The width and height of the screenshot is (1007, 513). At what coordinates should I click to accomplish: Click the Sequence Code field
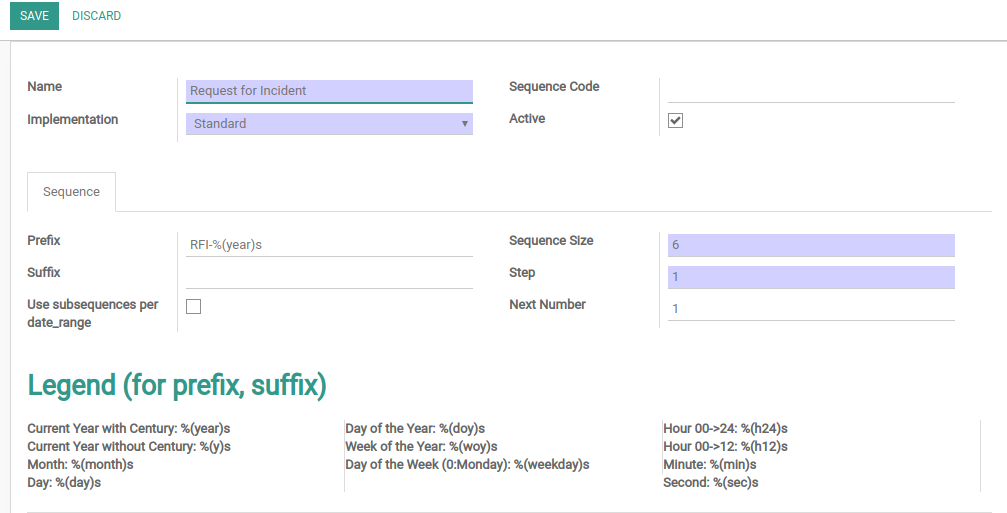click(x=811, y=91)
